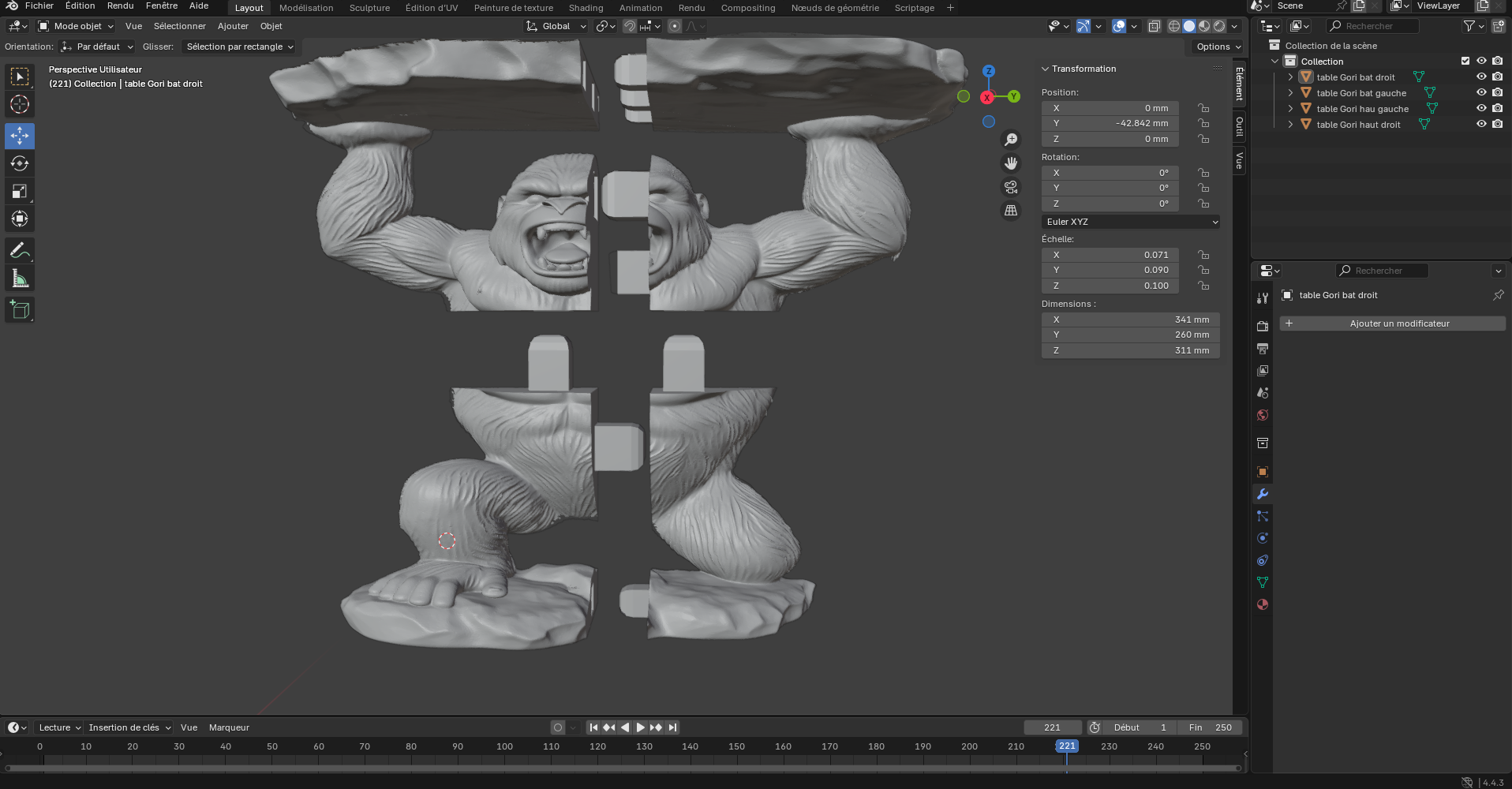This screenshot has height=789, width=1512.
Task: Toggle camera view in viewport
Action: pos(1010,187)
